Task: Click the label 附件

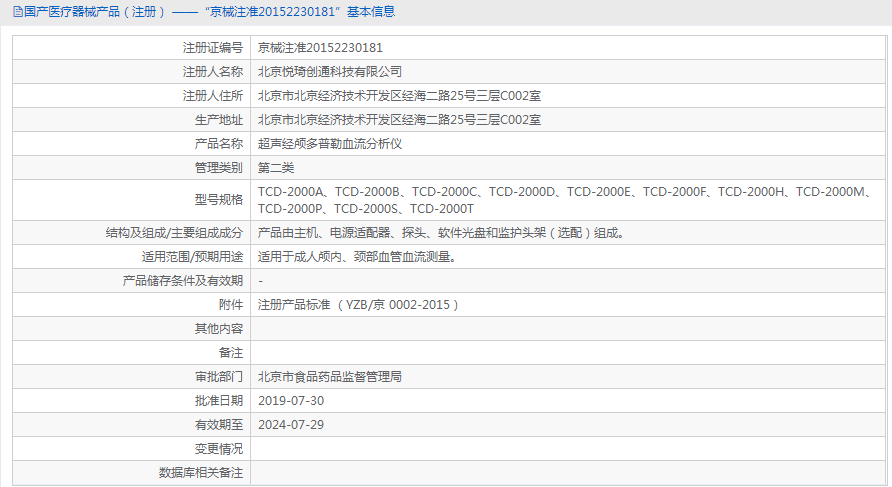Action: click(x=231, y=305)
